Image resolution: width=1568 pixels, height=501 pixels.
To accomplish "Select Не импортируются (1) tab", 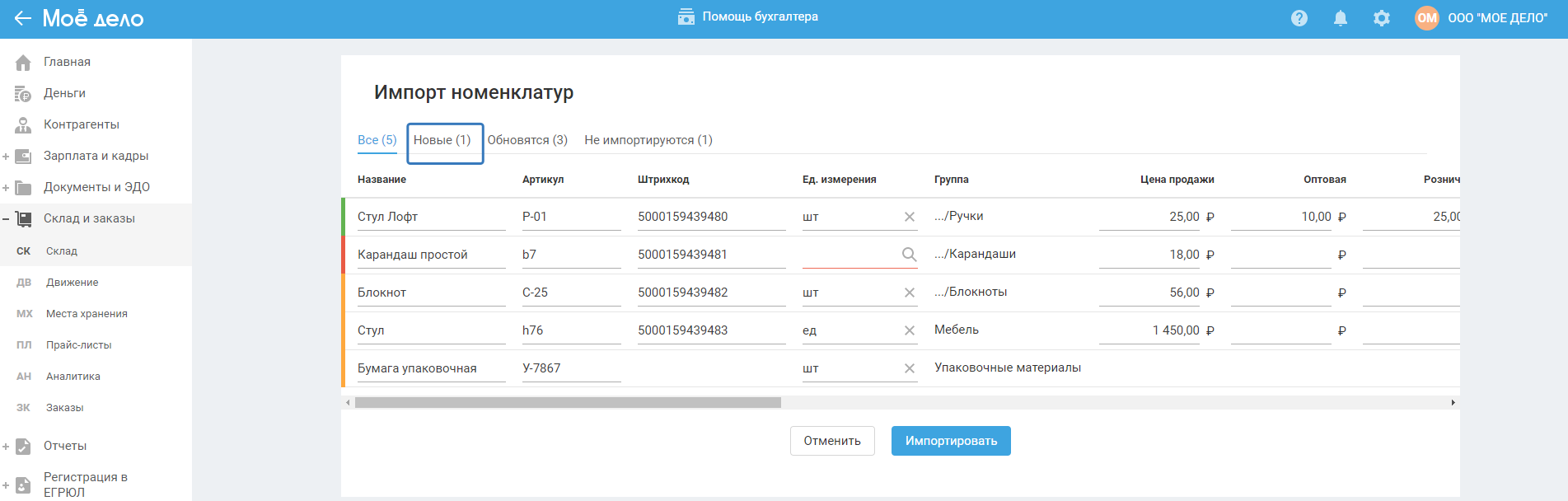I will [x=648, y=140].
